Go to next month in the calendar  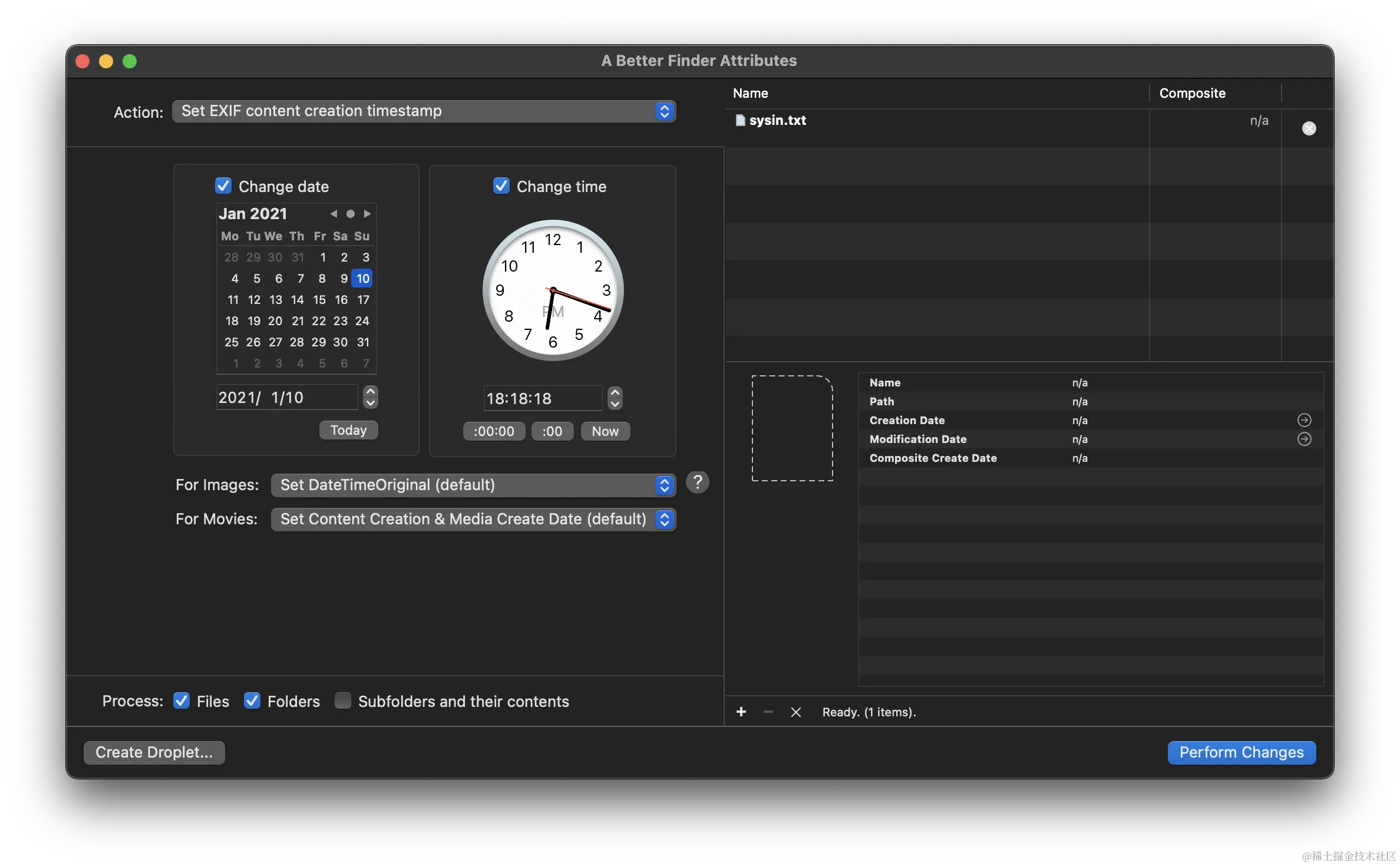click(x=366, y=213)
